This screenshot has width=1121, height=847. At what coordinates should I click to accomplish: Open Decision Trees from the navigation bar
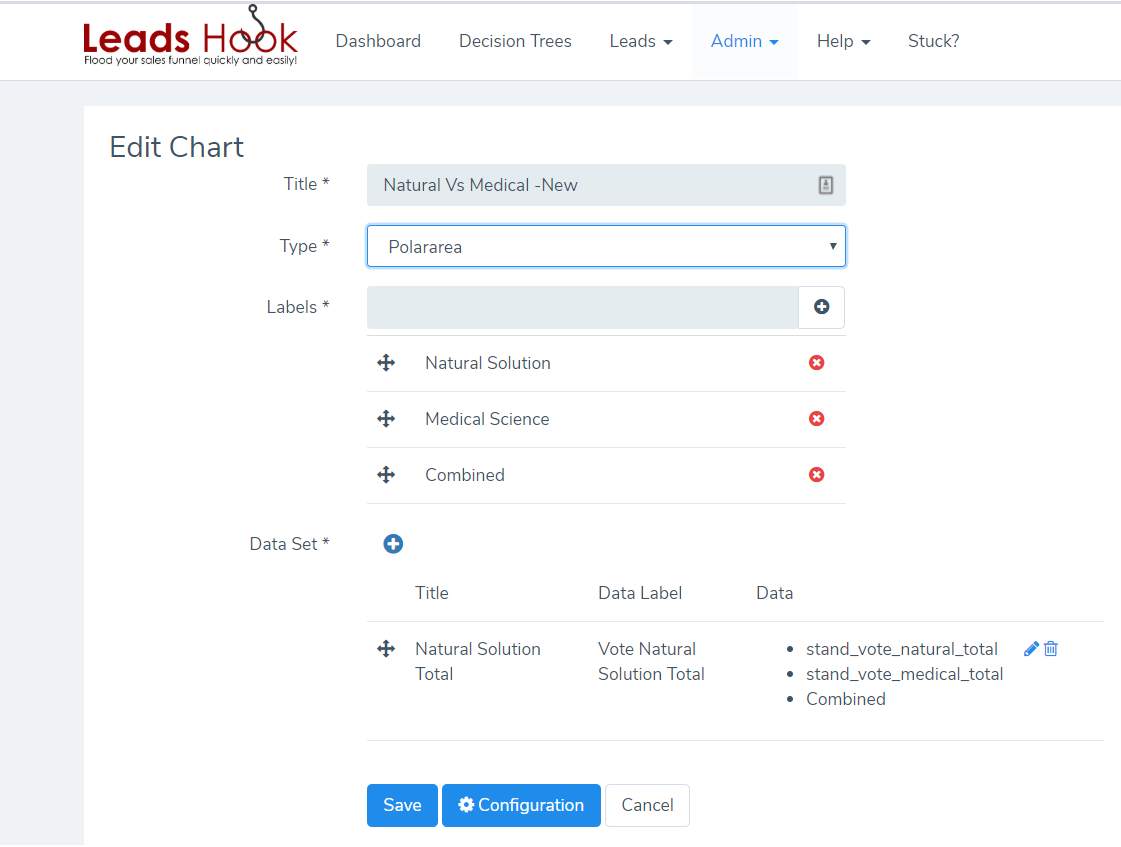click(515, 41)
